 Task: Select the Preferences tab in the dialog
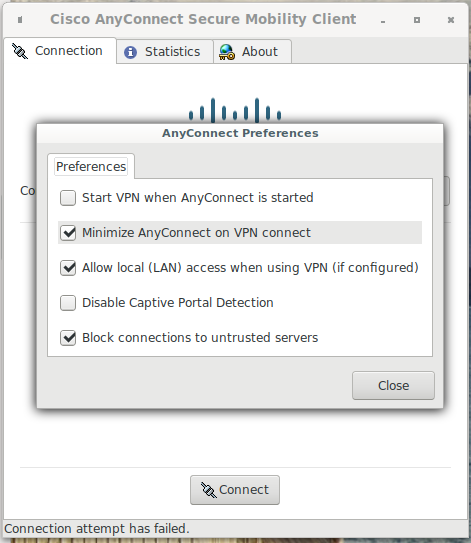click(91, 167)
